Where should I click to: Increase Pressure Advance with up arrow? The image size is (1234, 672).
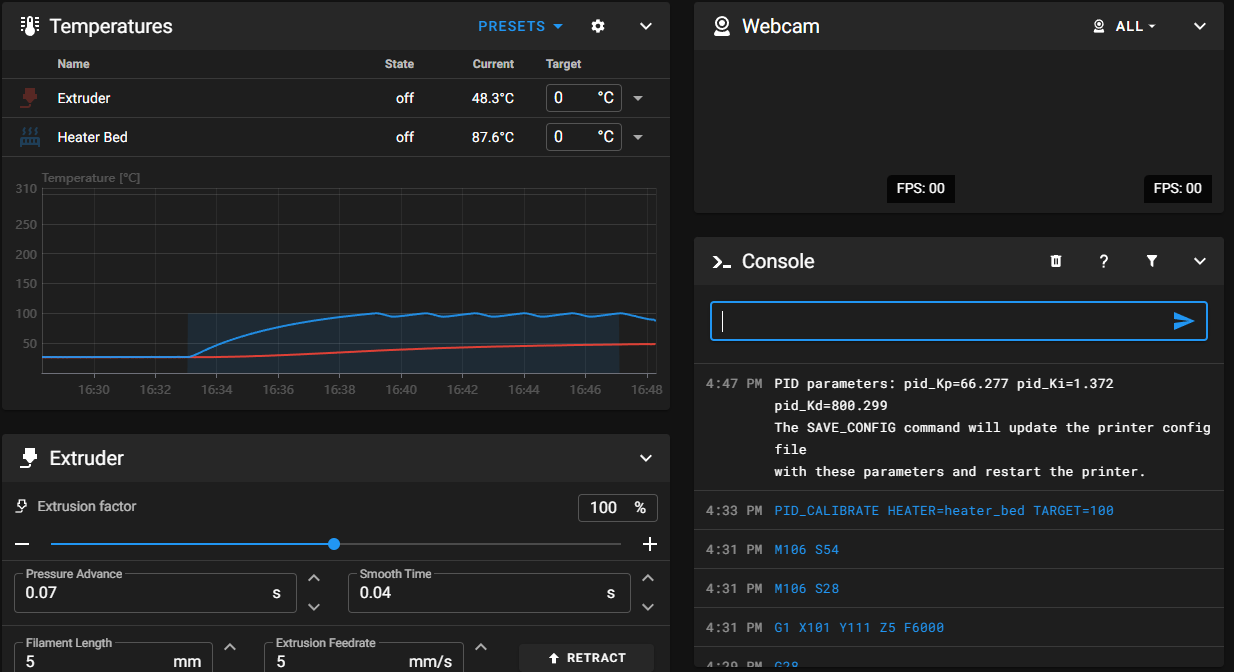[x=314, y=578]
